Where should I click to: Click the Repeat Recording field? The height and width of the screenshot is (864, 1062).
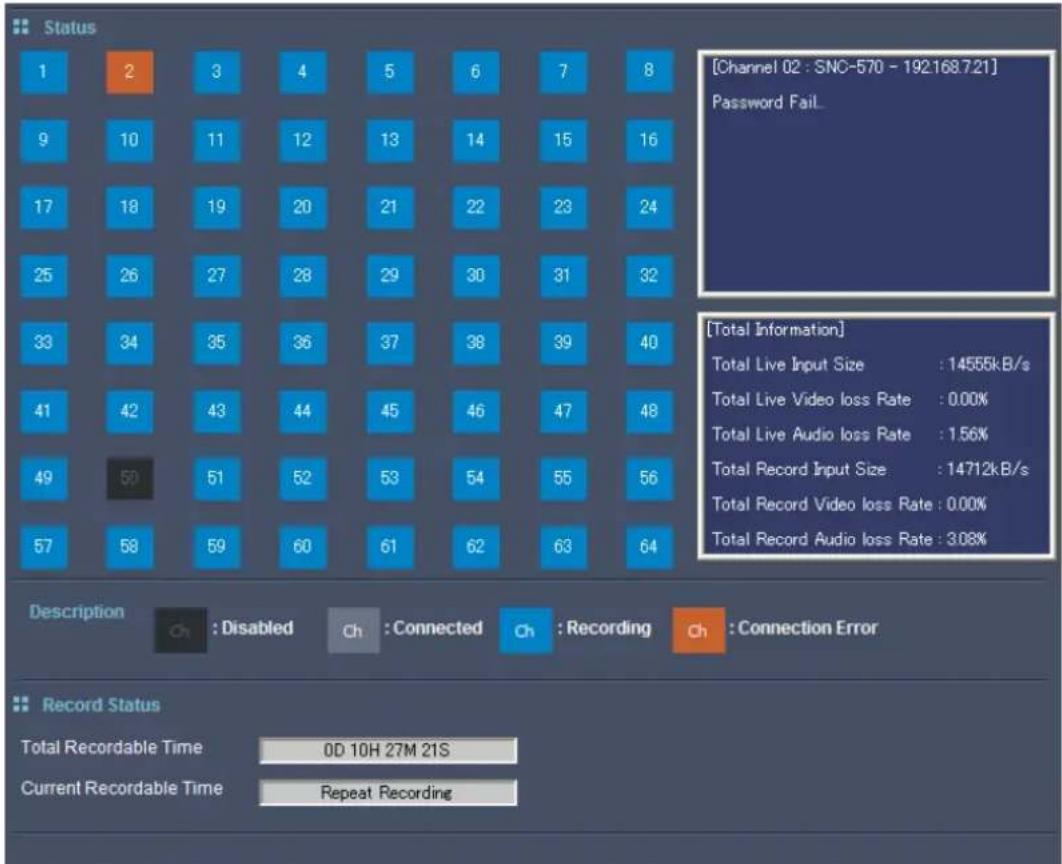(x=388, y=792)
